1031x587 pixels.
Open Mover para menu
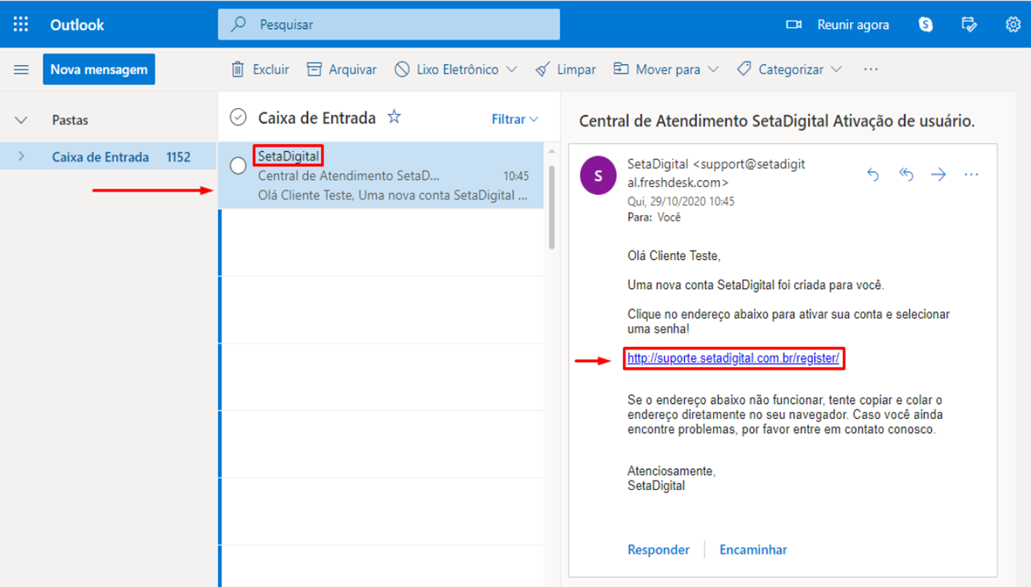coord(665,69)
